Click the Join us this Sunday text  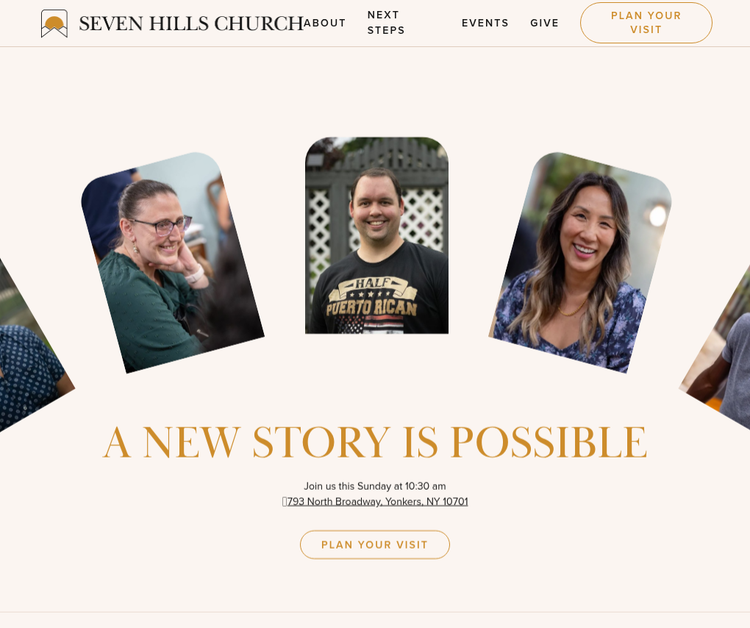click(375, 486)
